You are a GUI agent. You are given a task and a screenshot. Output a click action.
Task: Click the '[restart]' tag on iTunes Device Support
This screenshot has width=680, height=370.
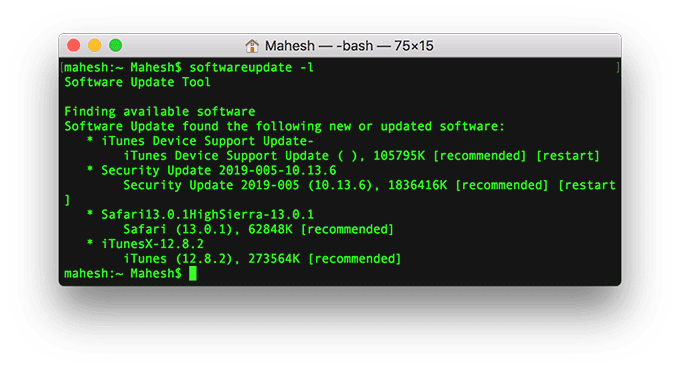[x=568, y=156]
